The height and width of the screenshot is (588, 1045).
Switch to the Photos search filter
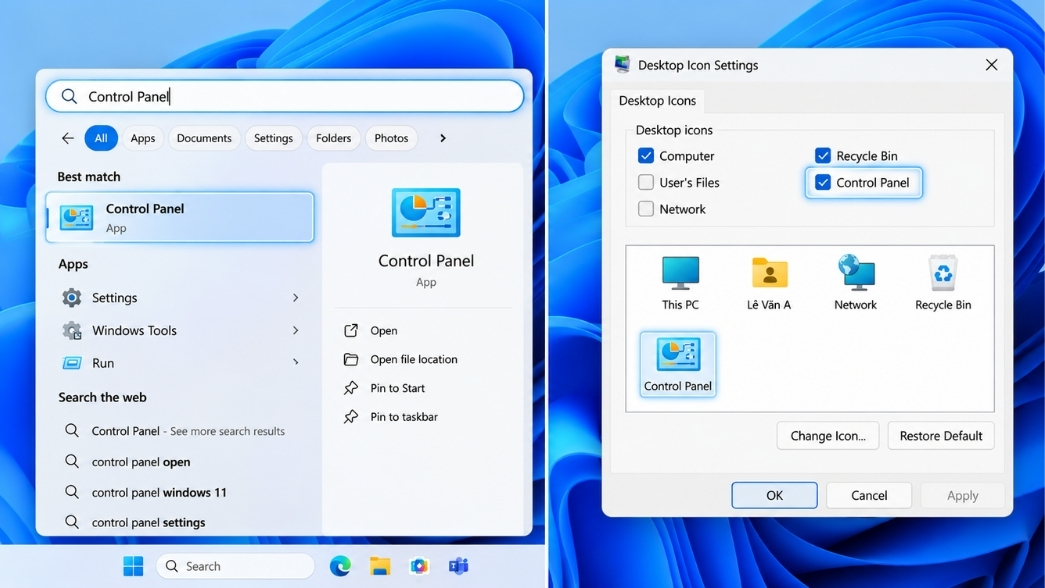pos(391,138)
